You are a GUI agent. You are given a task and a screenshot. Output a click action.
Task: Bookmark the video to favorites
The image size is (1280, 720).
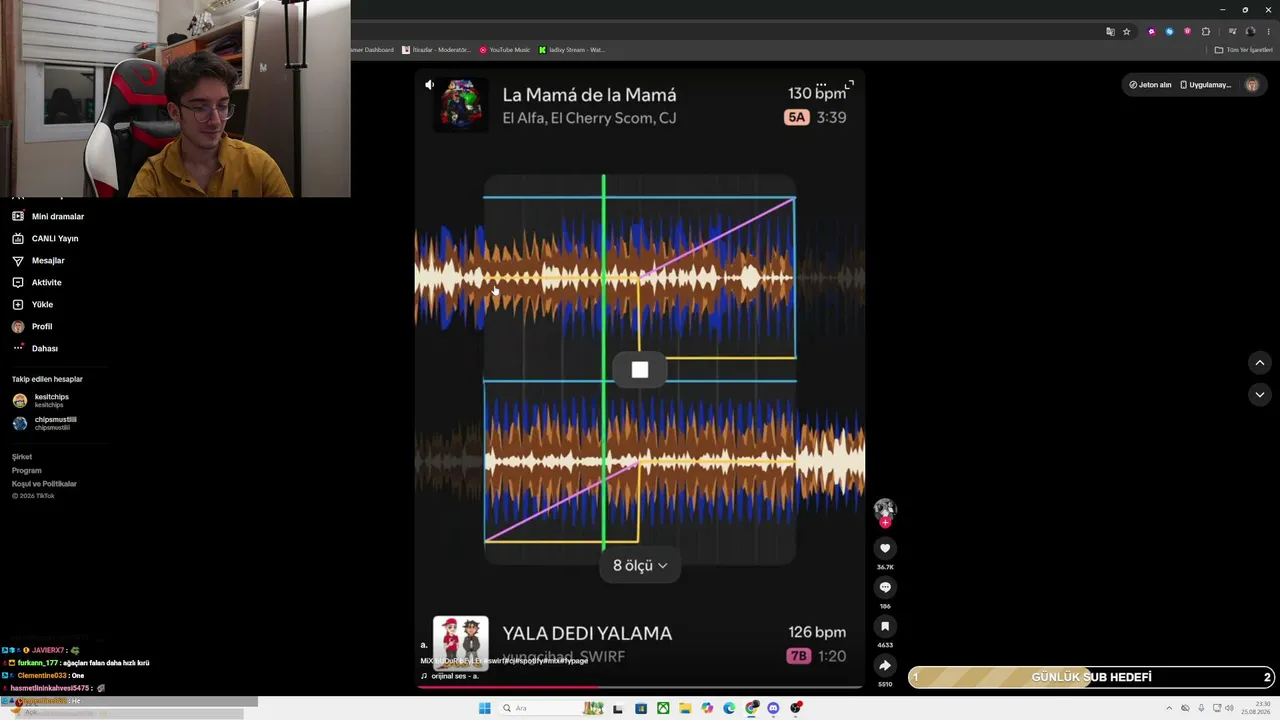click(x=885, y=626)
